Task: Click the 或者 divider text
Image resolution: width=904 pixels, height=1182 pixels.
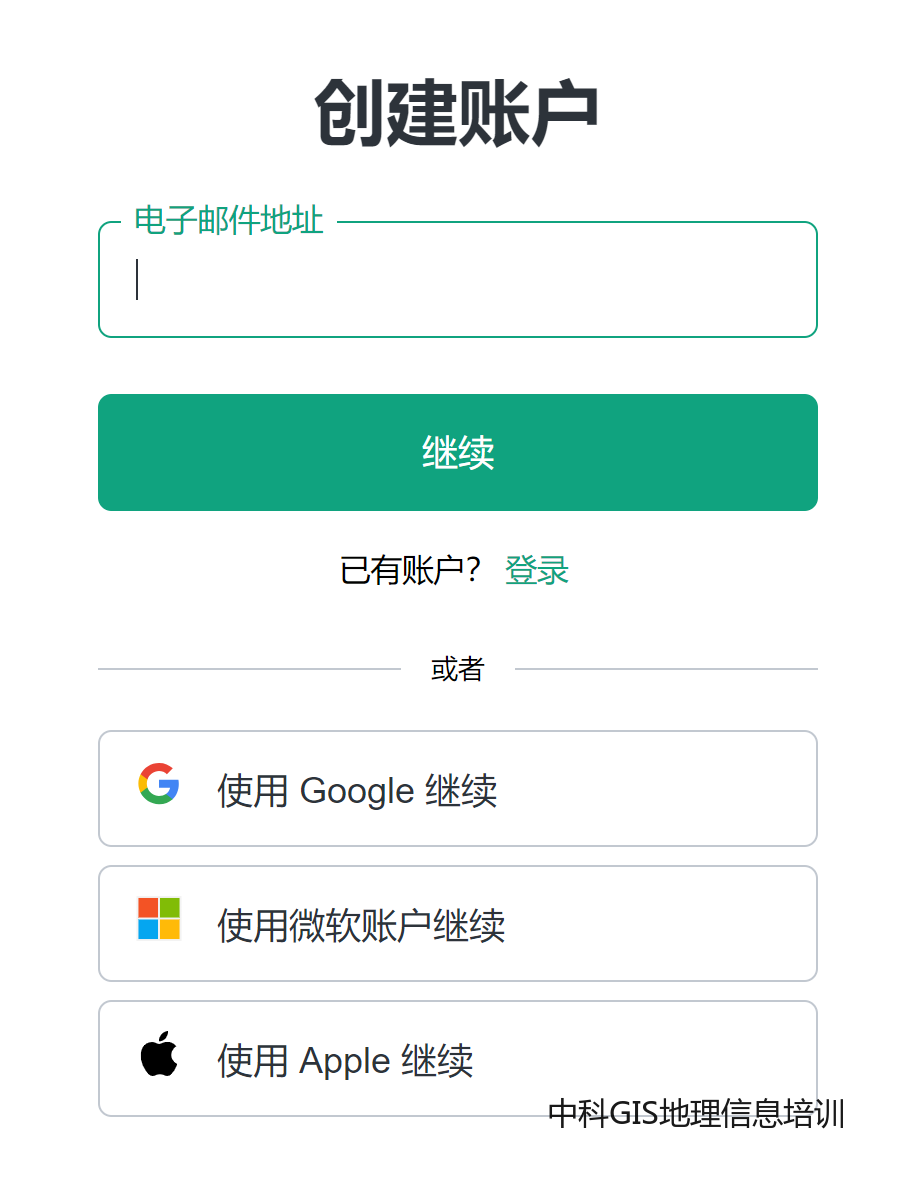Action: 457,669
